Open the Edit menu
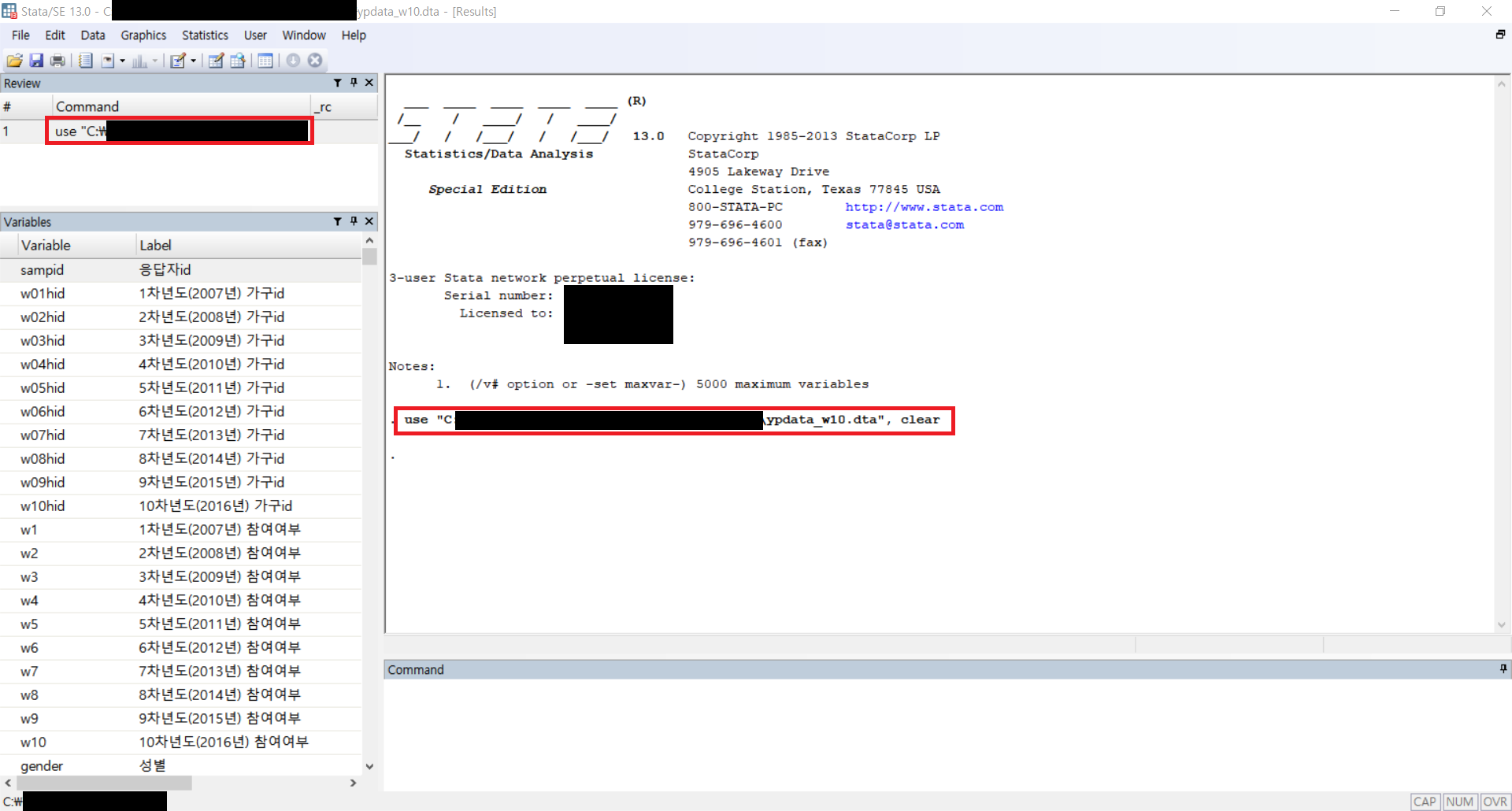This screenshot has width=1512, height=811. click(55, 35)
